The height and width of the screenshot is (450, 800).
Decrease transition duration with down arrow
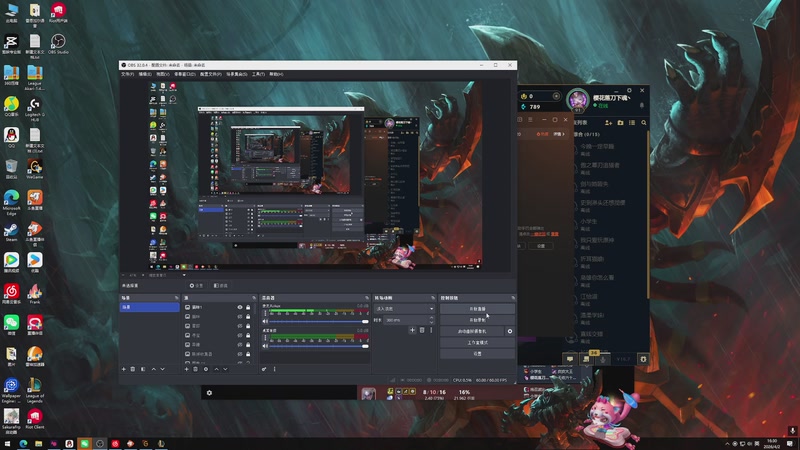pyautogui.click(x=432, y=322)
